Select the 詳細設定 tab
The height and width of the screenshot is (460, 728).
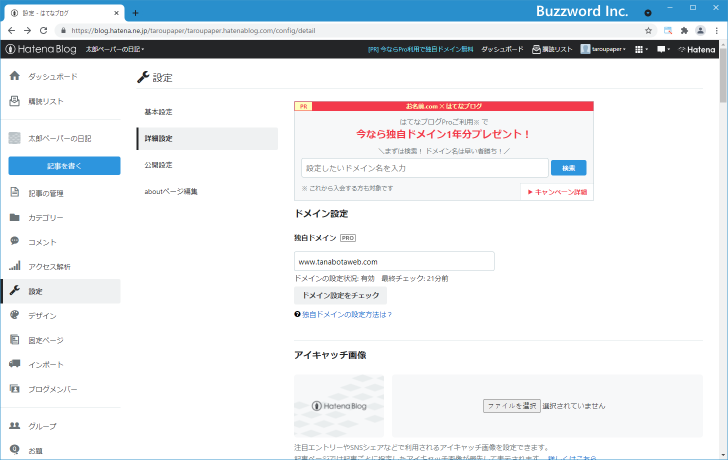208,138
